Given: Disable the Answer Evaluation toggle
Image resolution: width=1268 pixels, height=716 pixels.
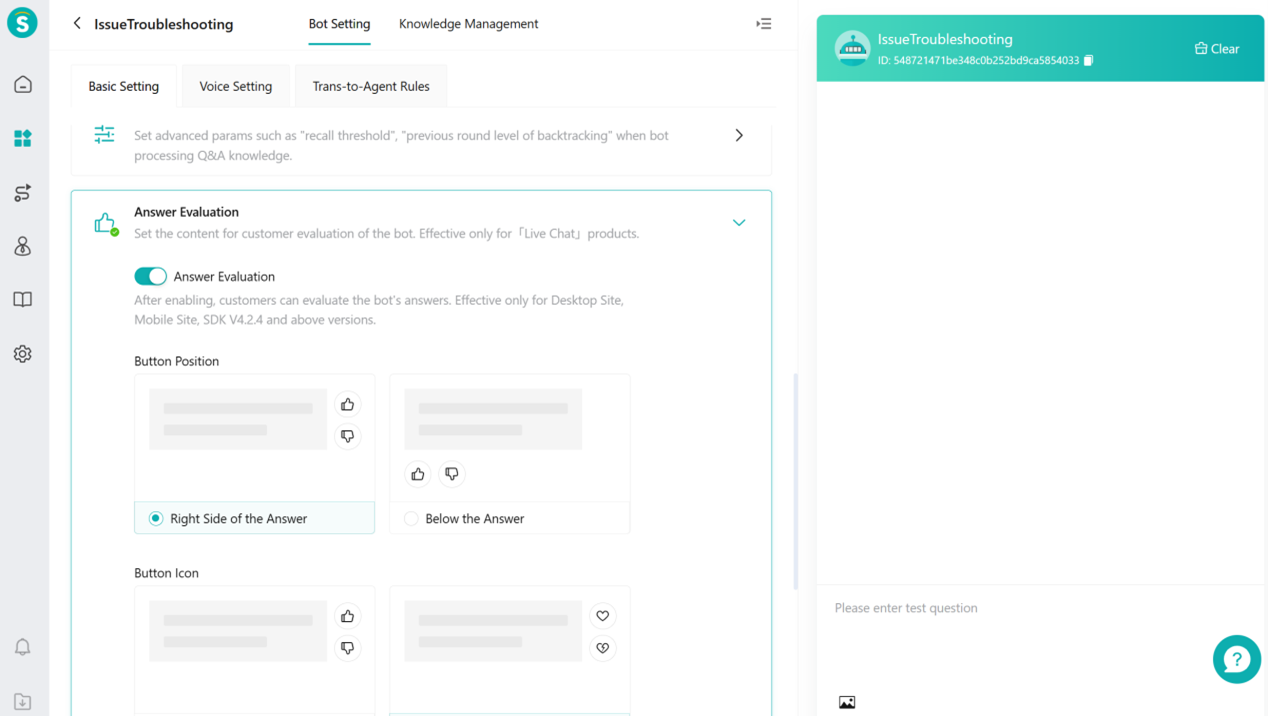Looking at the screenshot, I should 150,276.
